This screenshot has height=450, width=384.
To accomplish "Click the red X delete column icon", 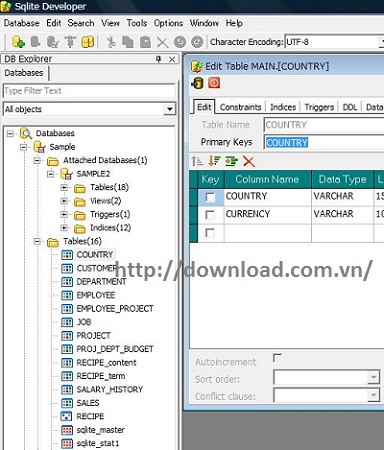I will [x=249, y=161].
